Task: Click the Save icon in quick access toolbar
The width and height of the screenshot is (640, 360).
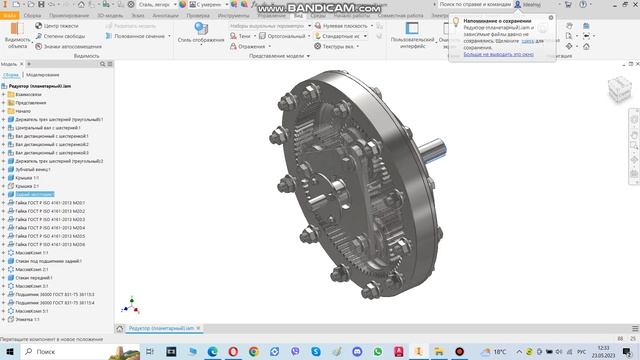Action: (x=41, y=4)
